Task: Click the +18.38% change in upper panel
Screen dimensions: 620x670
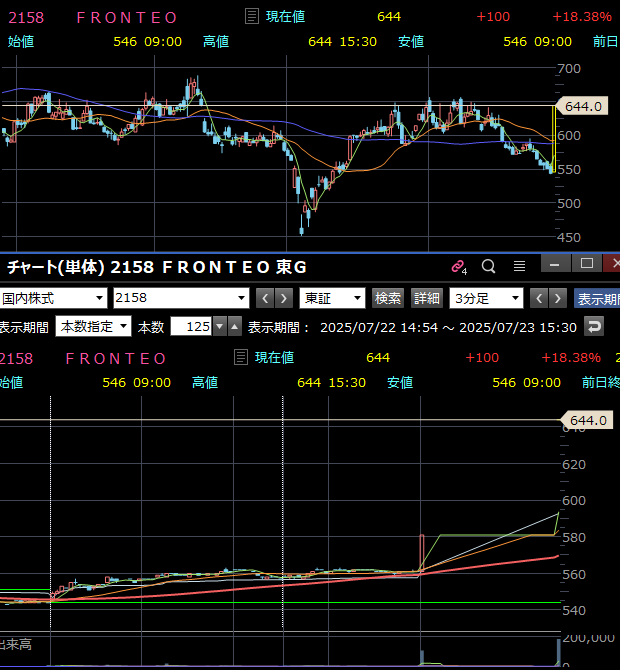Action: pyautogui.click(x=582, y=17)
